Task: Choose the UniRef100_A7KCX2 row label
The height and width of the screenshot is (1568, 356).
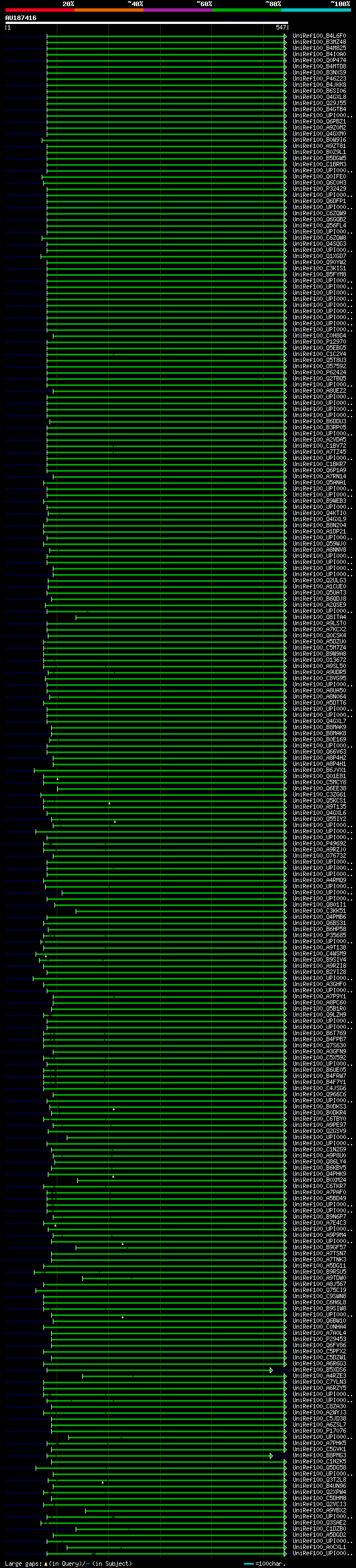Action: click(x=319, y=630)
